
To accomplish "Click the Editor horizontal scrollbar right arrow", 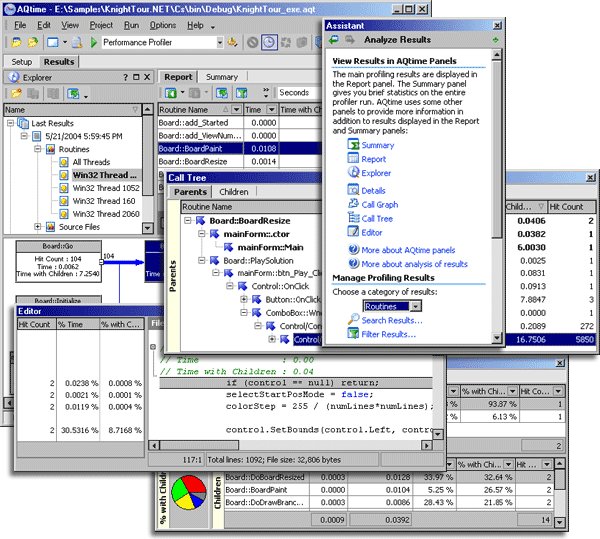I will [426, 445].
